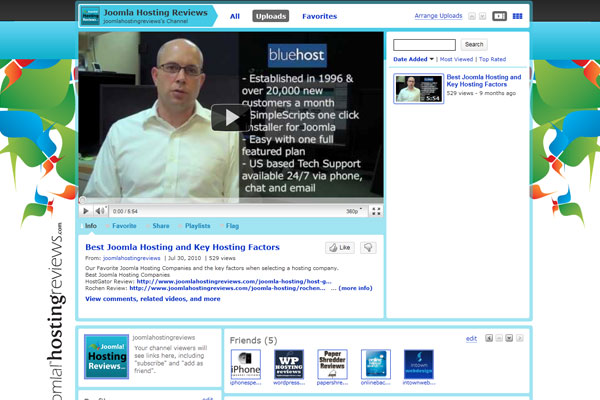Enter fullscreen mode in the video player

(376, 211)
